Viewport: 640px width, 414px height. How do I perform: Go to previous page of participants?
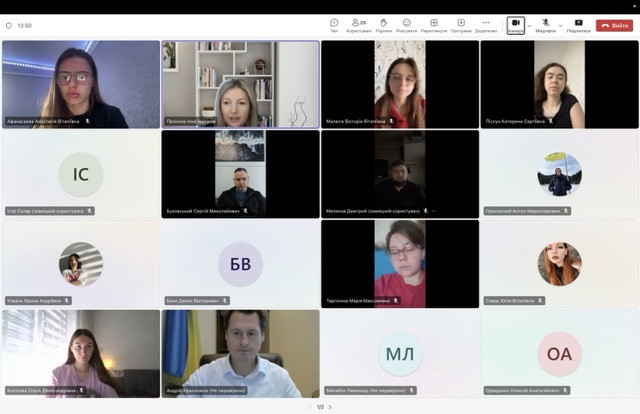pos(310,407)
